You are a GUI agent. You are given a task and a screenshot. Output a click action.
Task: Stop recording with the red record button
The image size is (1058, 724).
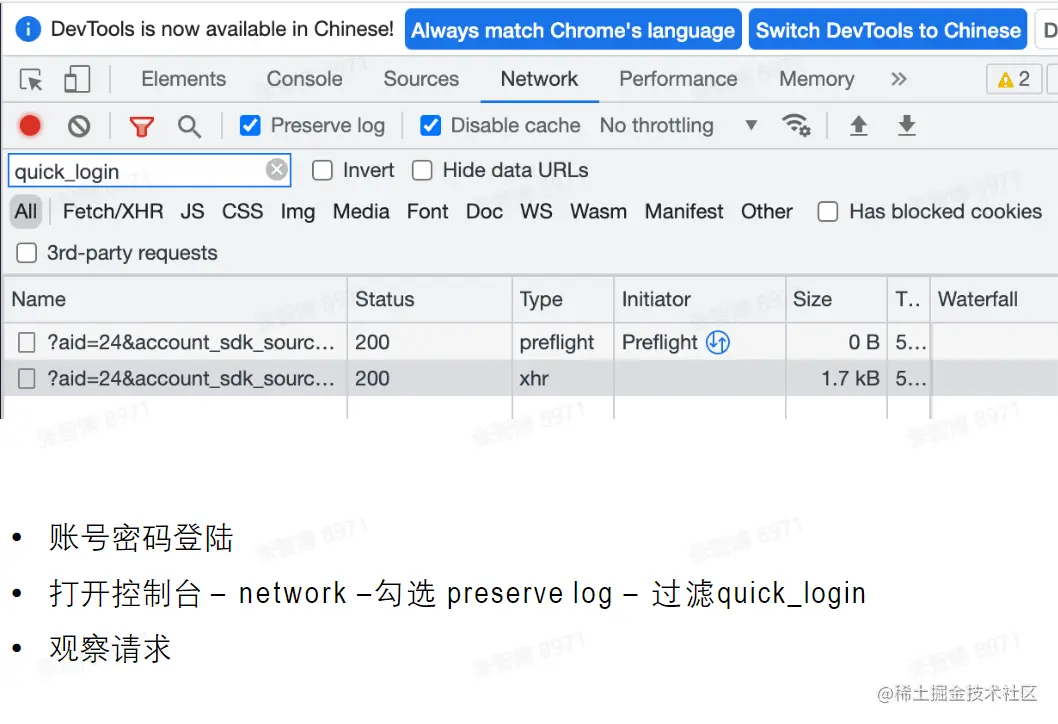(x=30, y=126)
